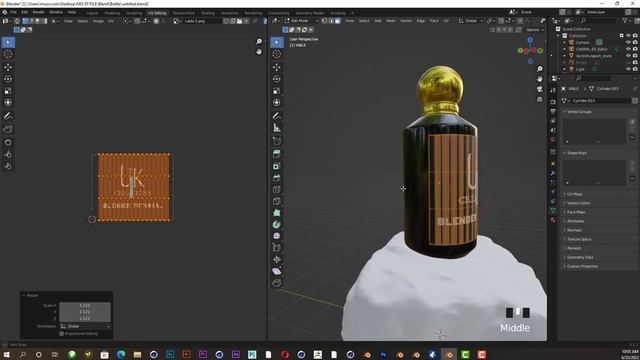Open Global transform orientation dropdown in viewport
Image resolution: width=640 pixels, height=360 pixels.
pos(471,21)
